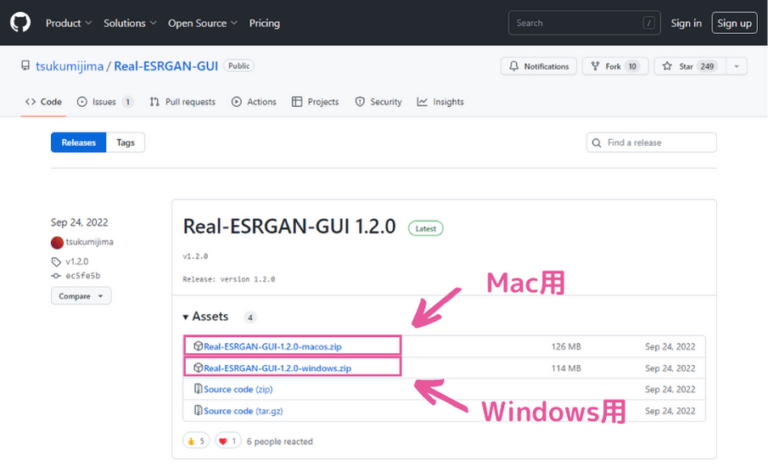Click the GitHub logo icon
768x466 pixels.
[20, 22]
